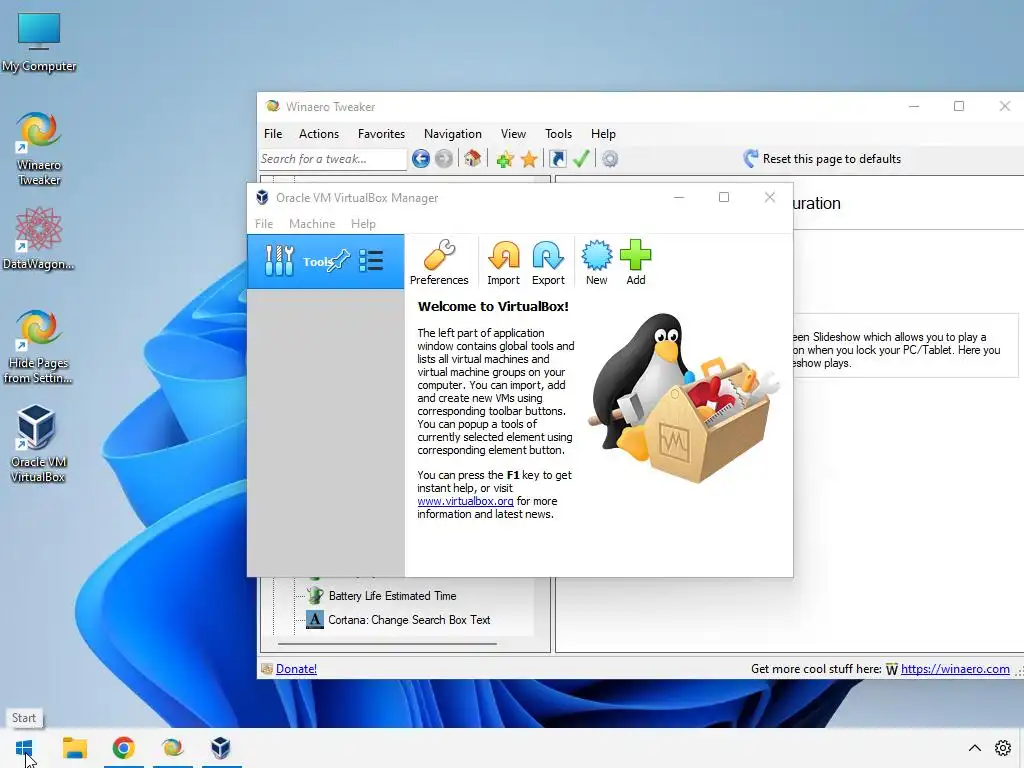Open Winaero settings gear toolbar icon

pyautogui.click(x=610, y=159)
